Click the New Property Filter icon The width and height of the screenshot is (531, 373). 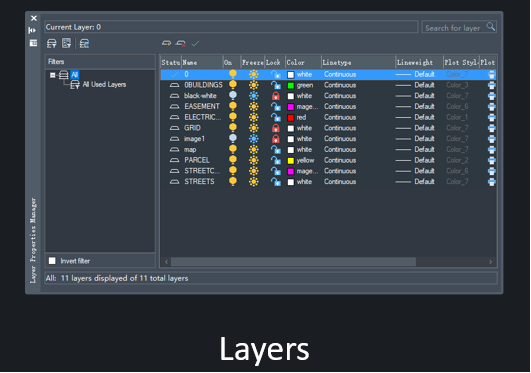tap(51, 43)
